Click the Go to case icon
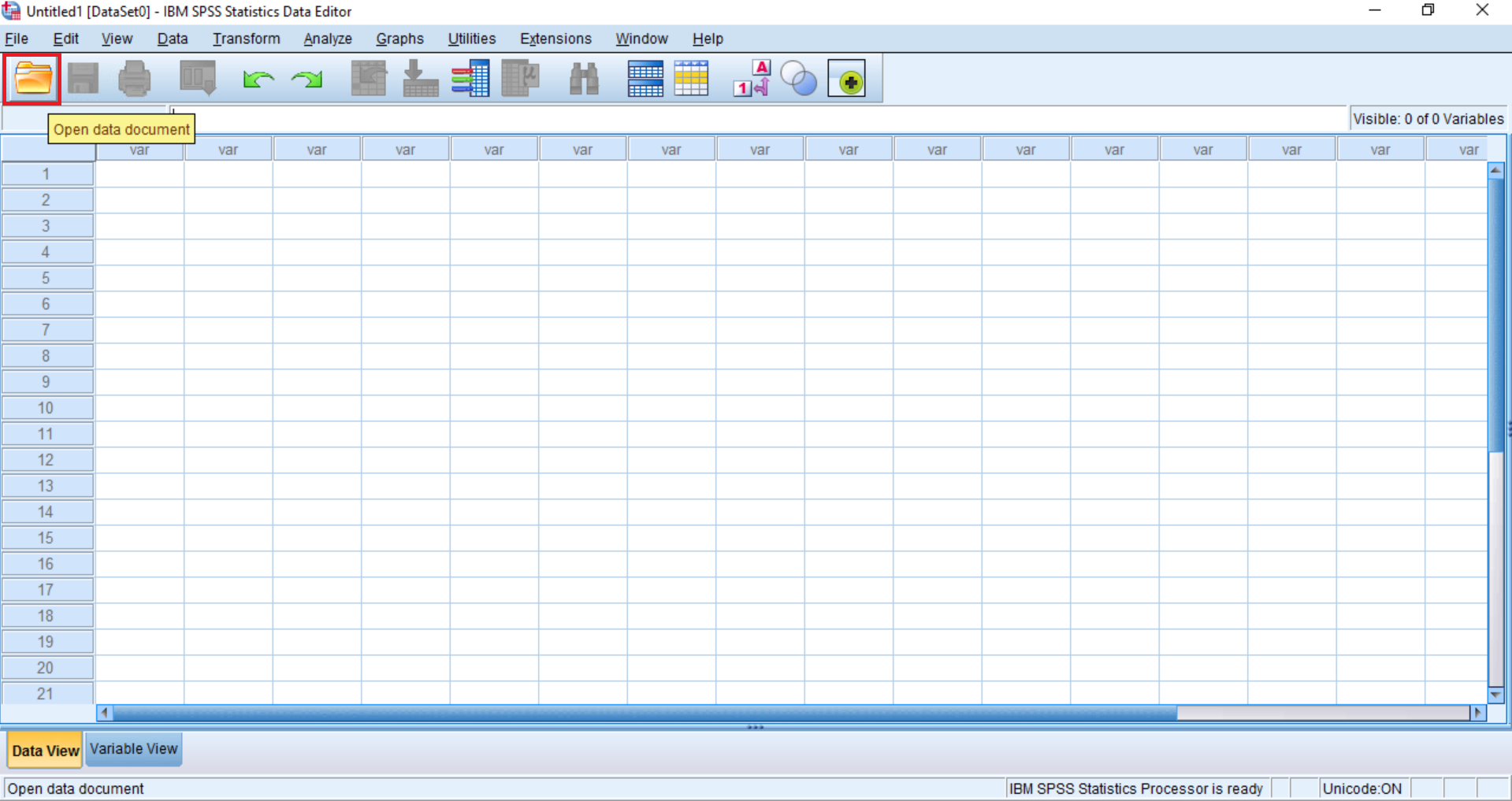Viewport: 1512px width, 801px height. click(369, 79)
